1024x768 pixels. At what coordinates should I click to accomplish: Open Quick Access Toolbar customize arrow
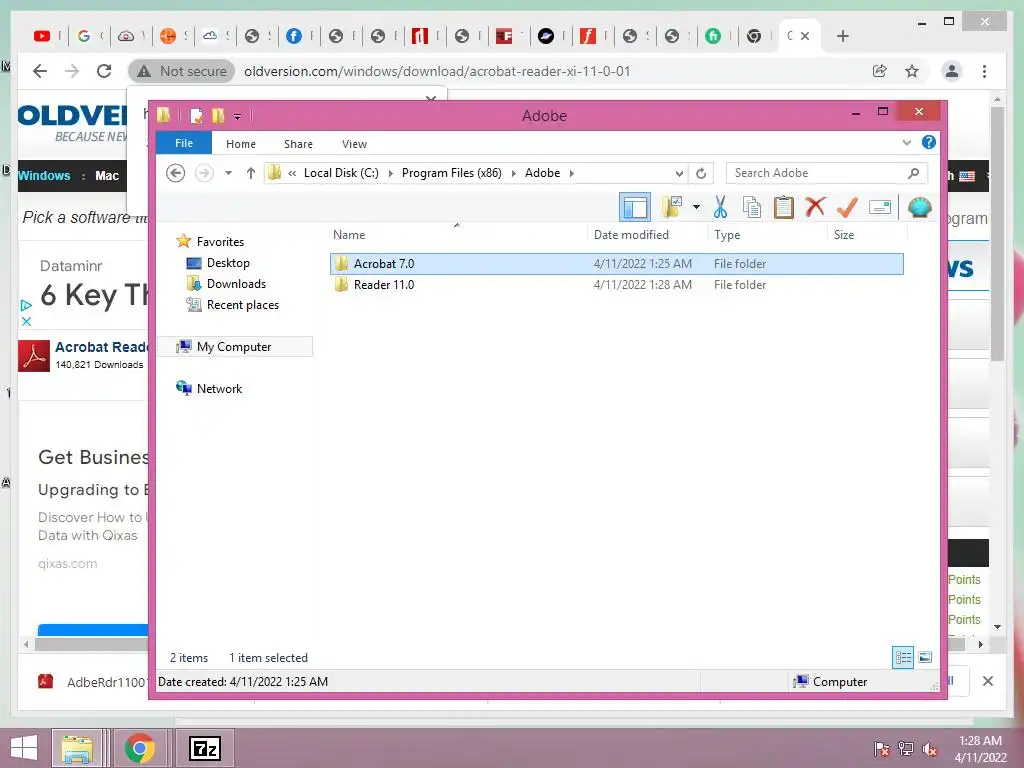pyautogui.click(x=238, y=117)
